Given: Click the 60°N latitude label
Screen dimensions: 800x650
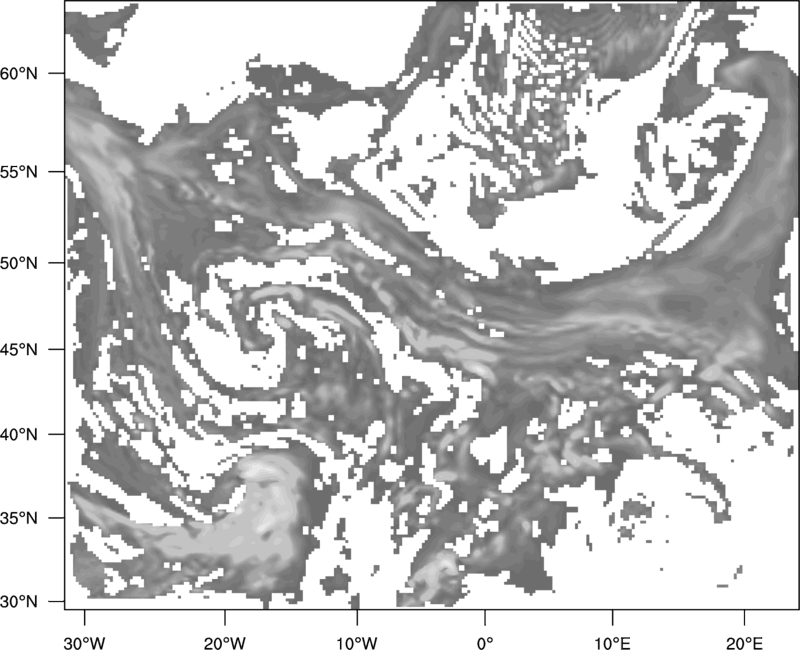Looking at the screenshot, I should 19,73.
